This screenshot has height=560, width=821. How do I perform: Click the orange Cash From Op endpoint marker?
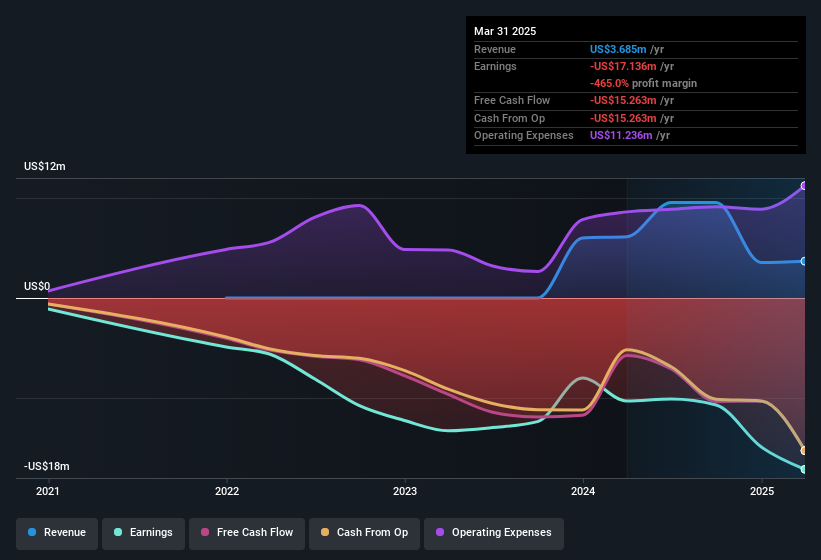[804, 451]
